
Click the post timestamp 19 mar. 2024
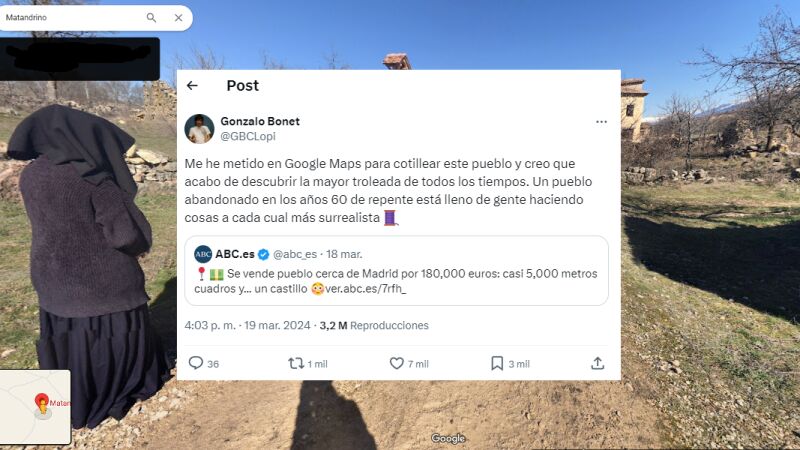pyautogui.click(x=277, y=326)
